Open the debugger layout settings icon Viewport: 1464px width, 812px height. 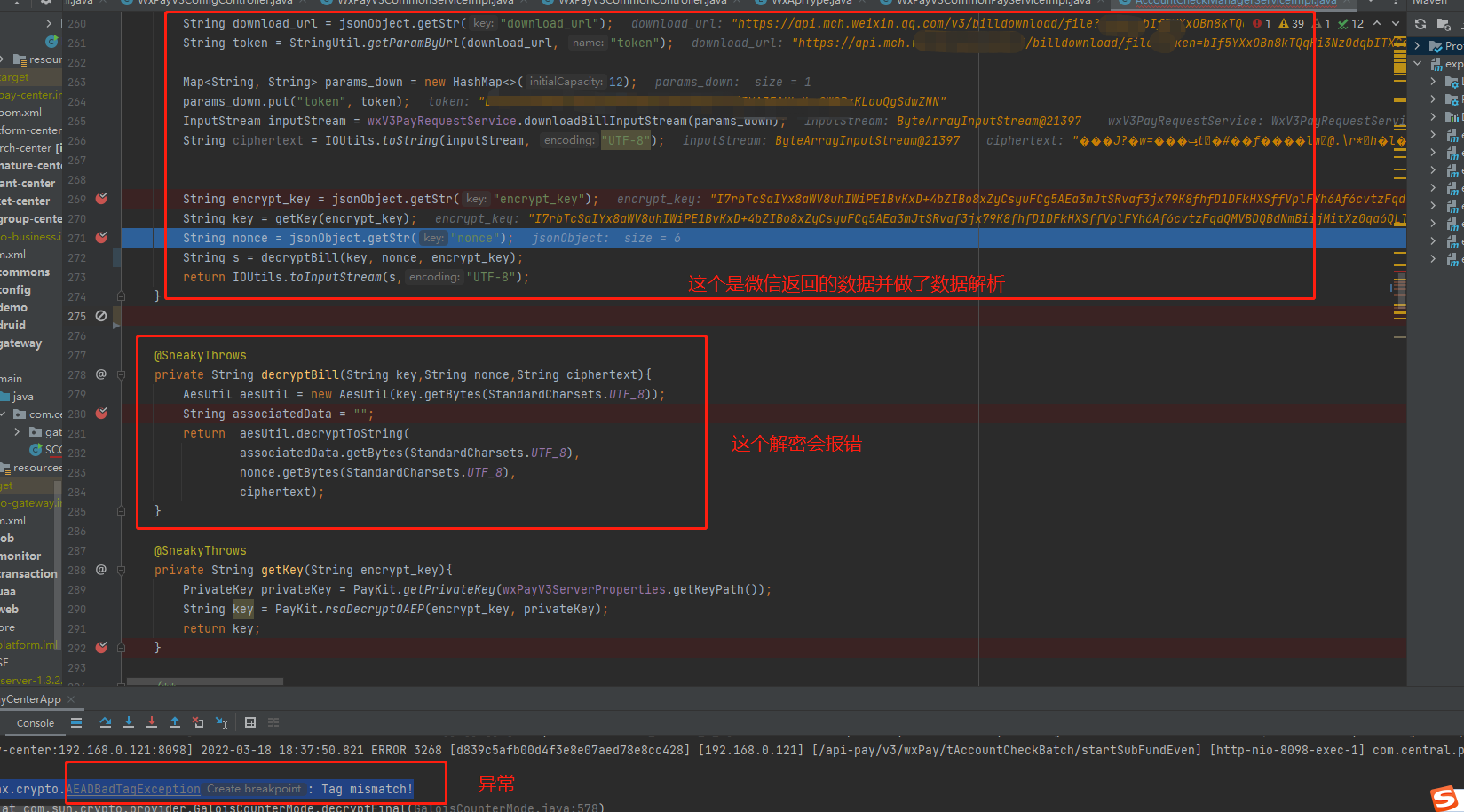[76, 722]
